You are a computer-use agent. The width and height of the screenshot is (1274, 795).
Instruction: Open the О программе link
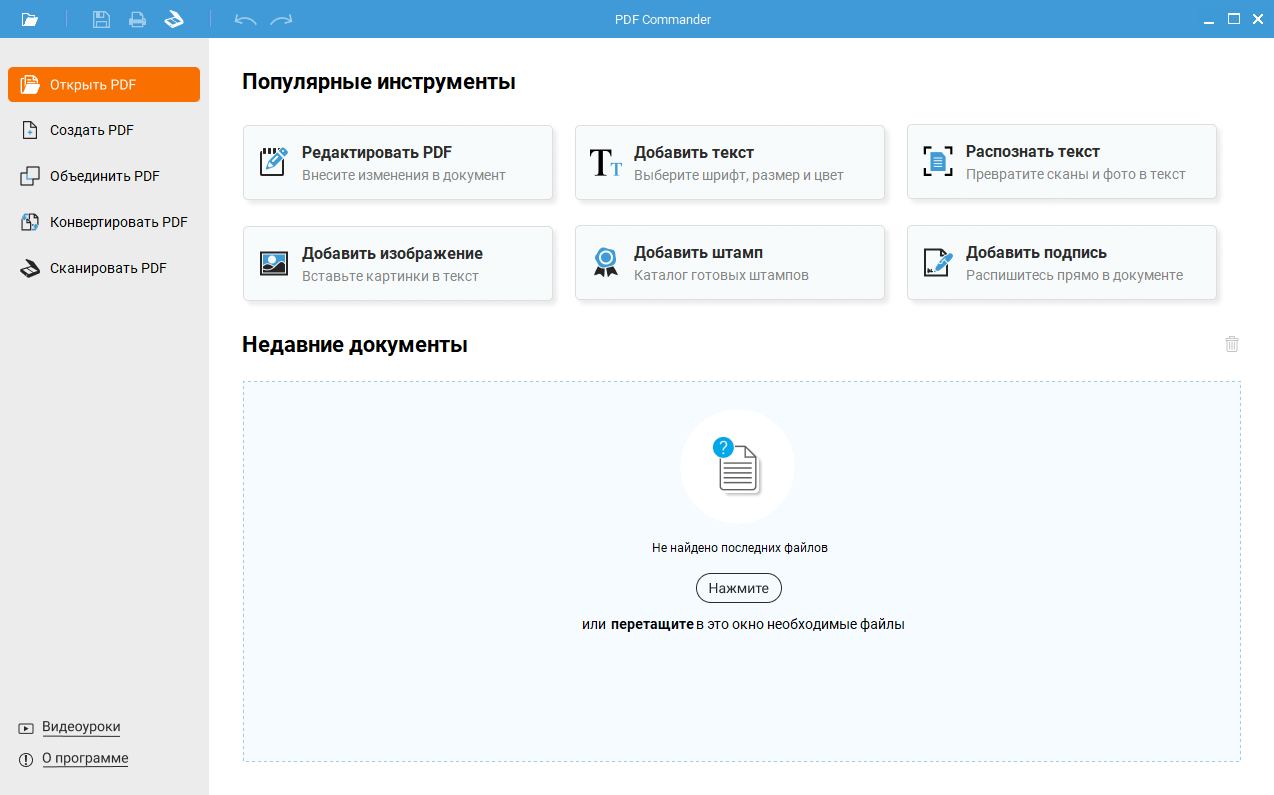[x=86, y=758]
